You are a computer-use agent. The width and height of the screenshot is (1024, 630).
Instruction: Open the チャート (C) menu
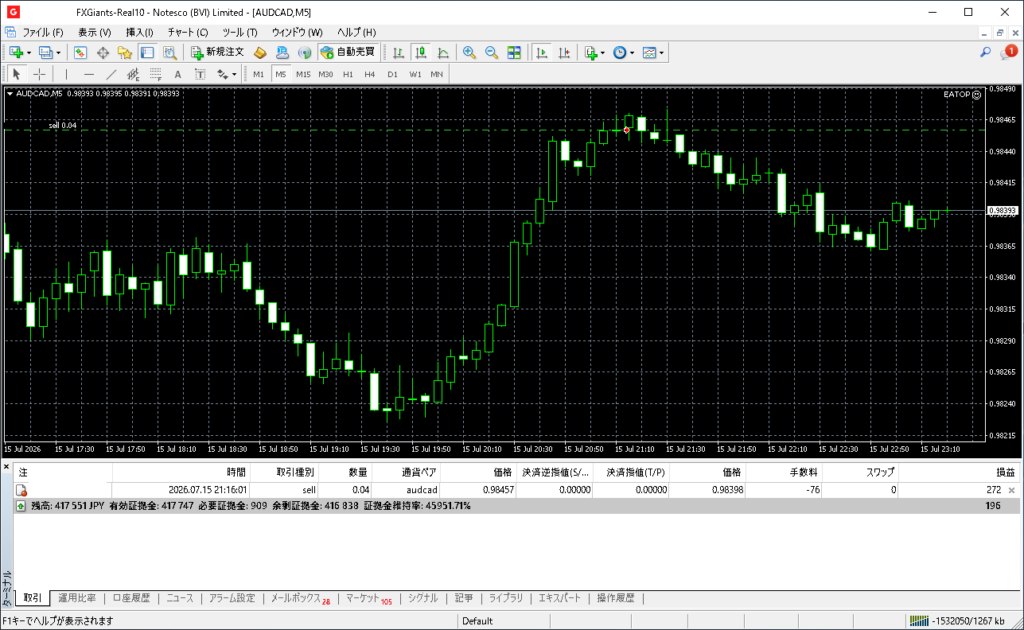[x=187, y=33]
